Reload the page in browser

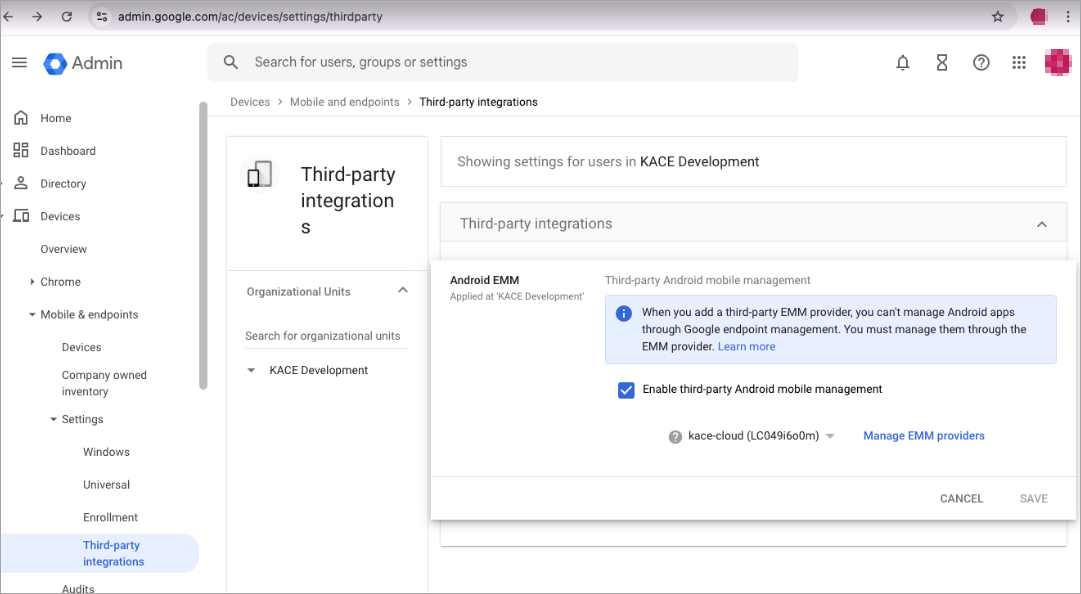tap(67, 17)
